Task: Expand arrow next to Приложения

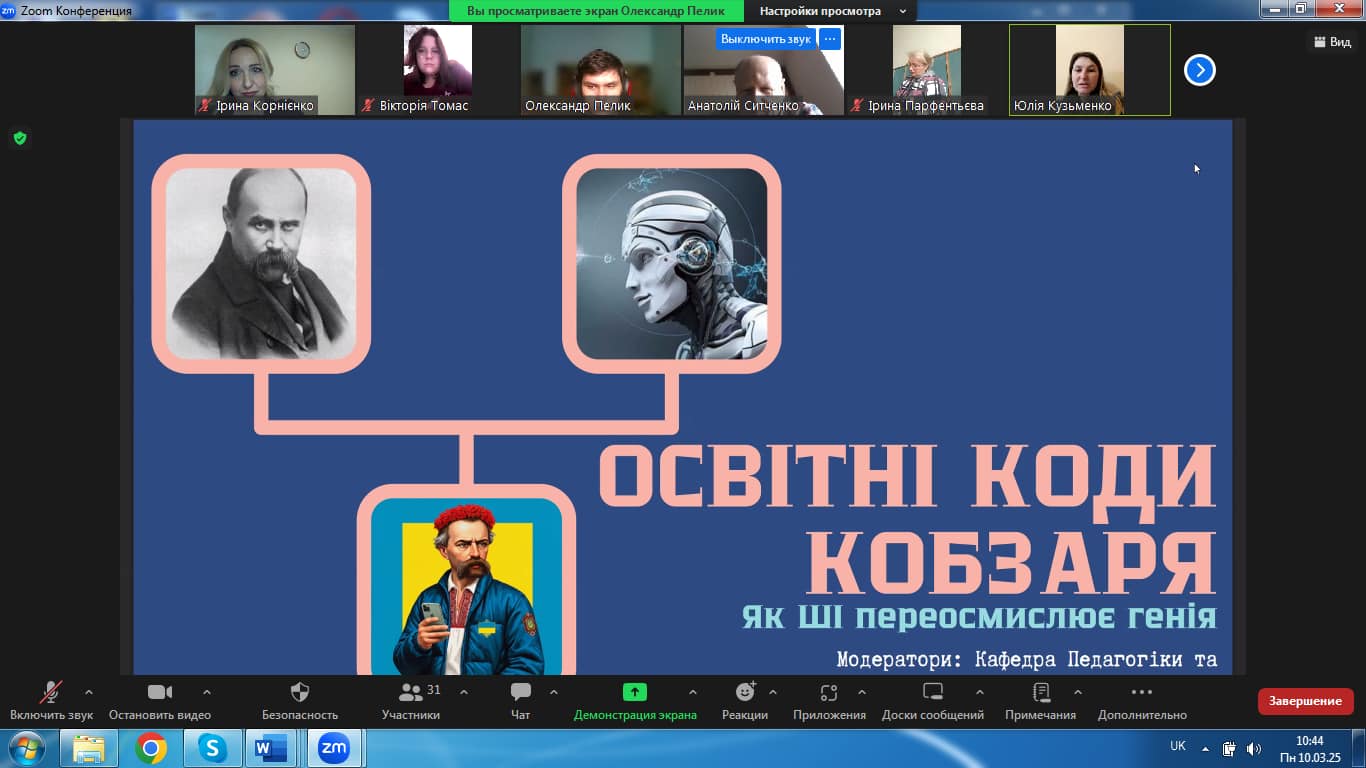Action: pyautogui.click(x=862, y=692)
